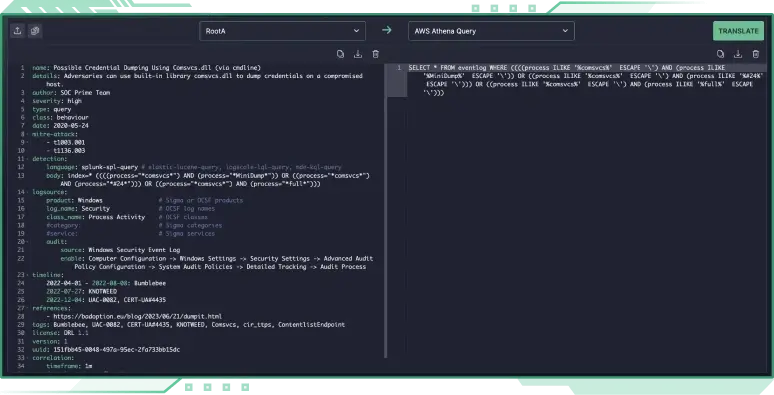Click the commented '#service:' line

[x=62, y=234]
